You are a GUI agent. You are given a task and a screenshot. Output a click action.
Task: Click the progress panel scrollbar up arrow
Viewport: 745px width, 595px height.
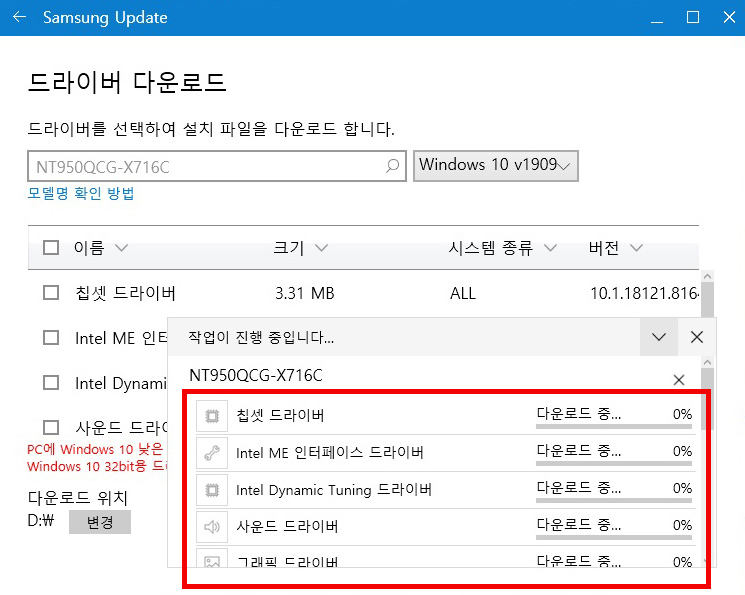click(x=707, y=363)
